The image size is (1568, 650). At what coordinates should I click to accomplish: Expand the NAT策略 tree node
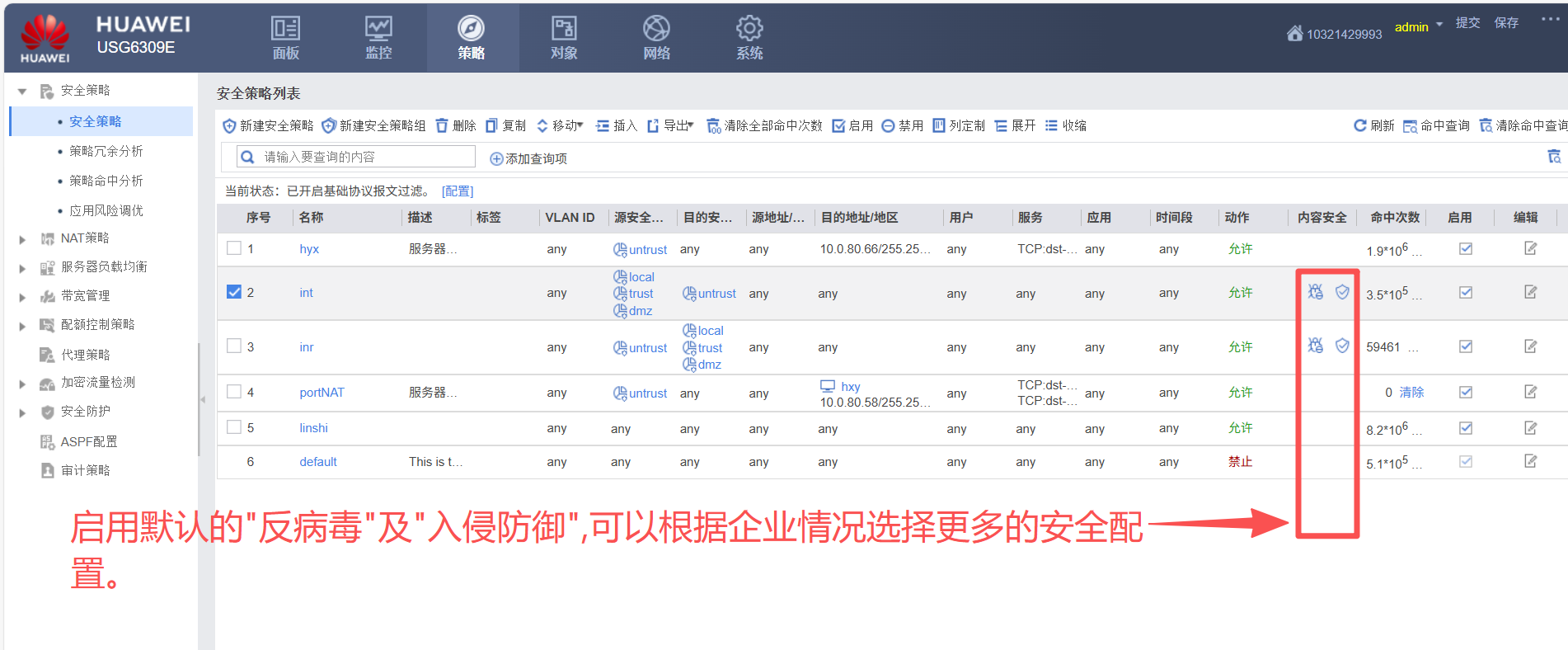[23, 239]
